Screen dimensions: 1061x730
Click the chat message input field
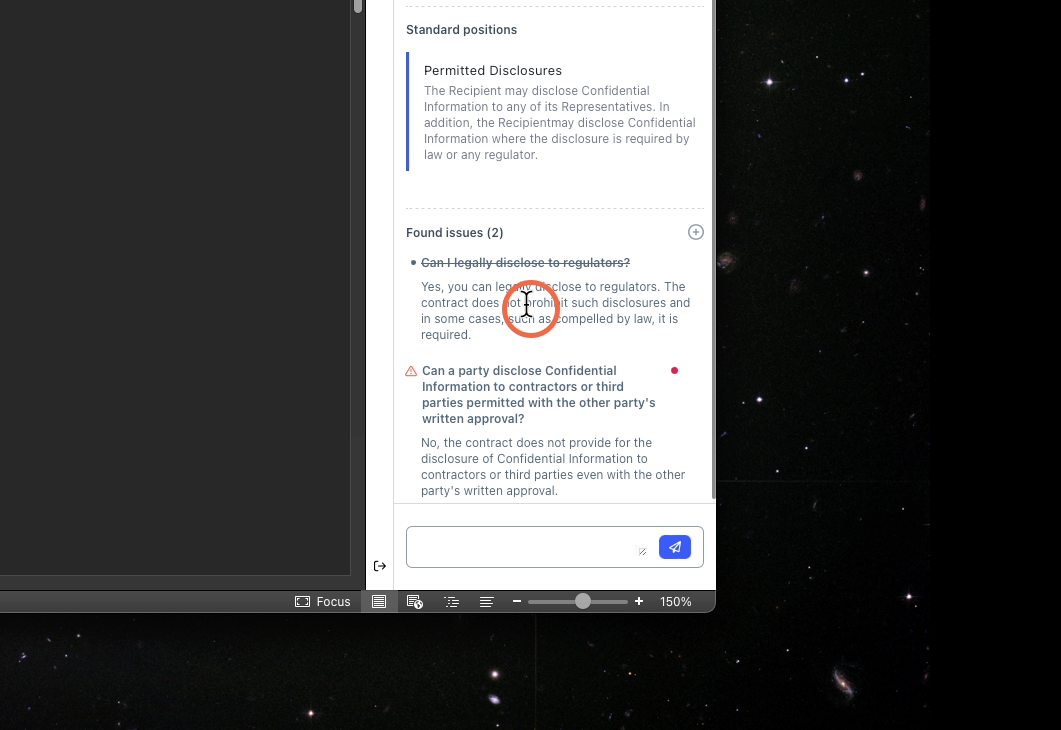click(x=554, y=547)
